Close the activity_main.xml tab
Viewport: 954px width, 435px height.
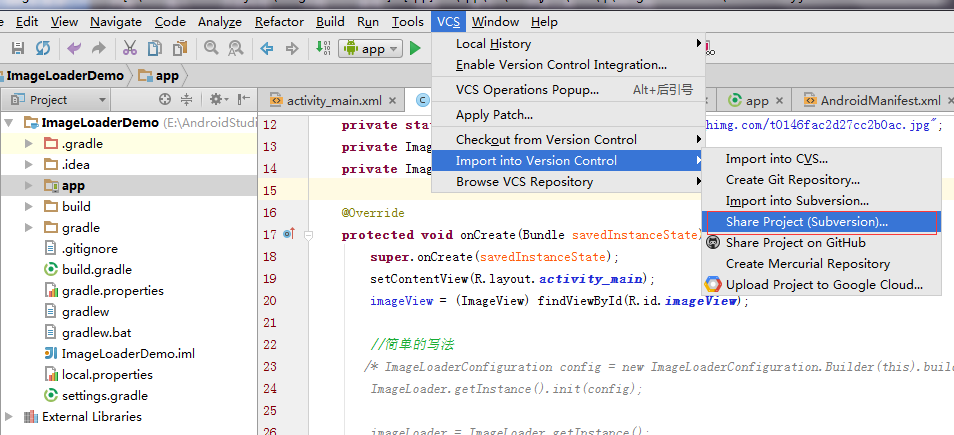tap(392, 101)
